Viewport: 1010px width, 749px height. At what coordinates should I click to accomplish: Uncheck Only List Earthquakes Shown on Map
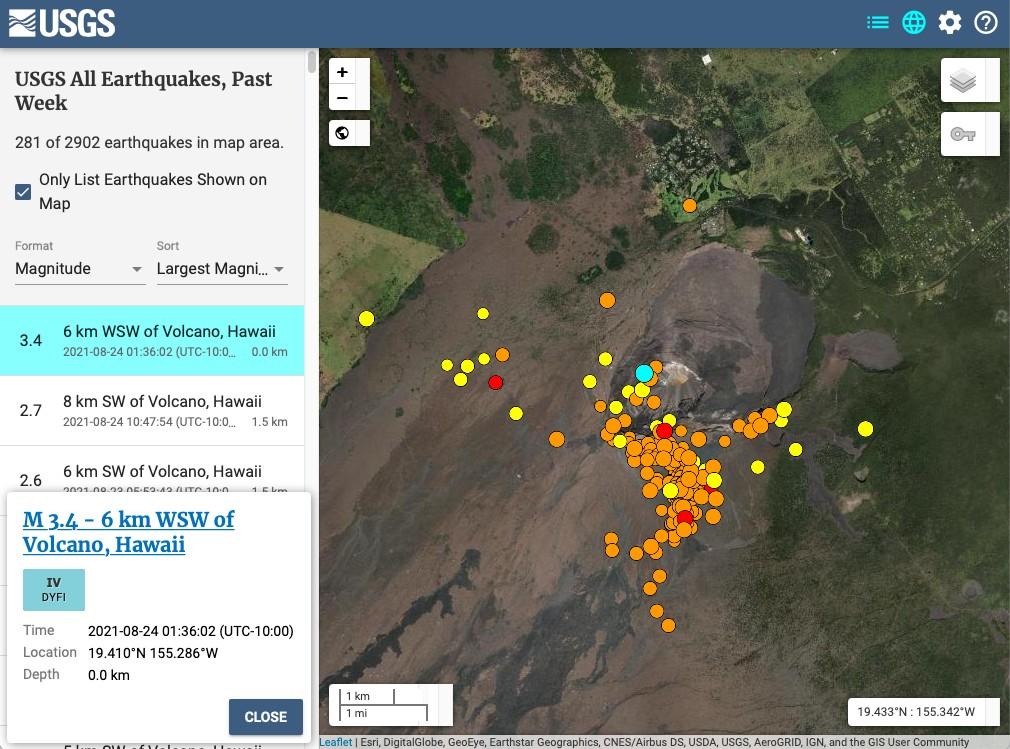(23, 192)
